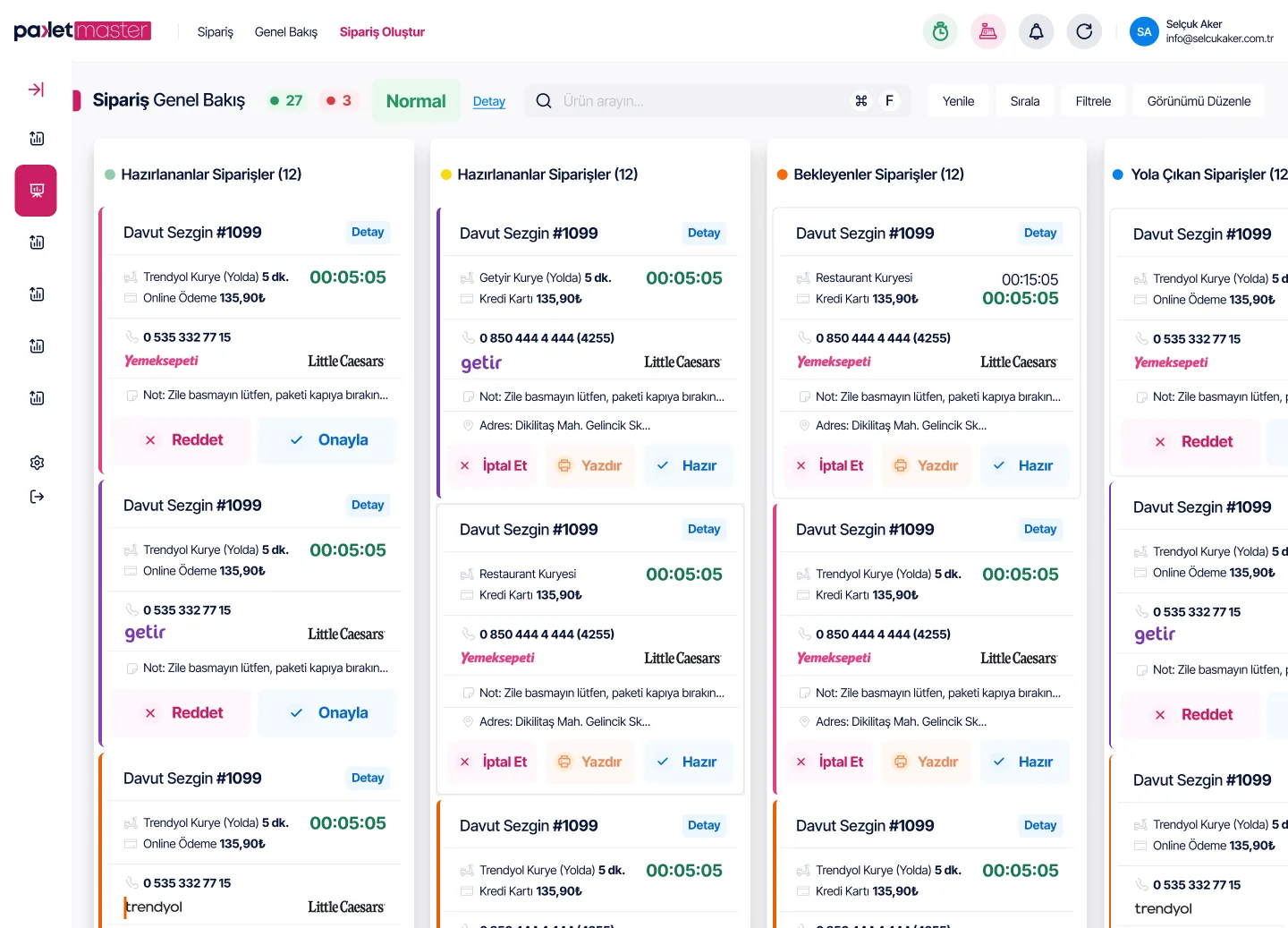Click the green 27 status badge
The image size is (1288, 928).
(287, 101)
